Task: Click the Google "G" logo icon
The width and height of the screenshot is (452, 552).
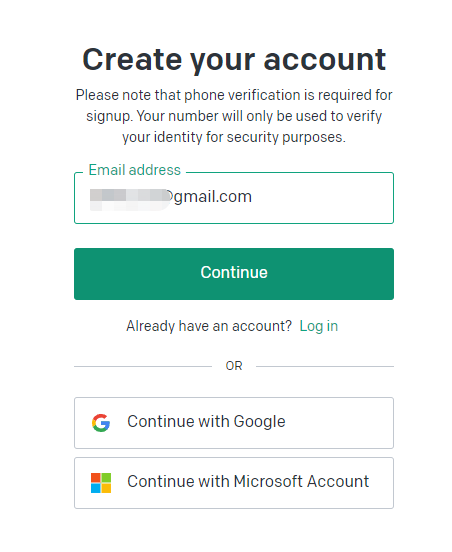Action: coord(101,422)
